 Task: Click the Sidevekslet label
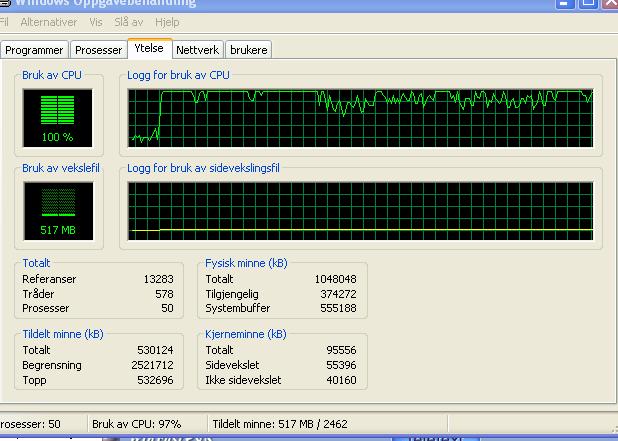[x=232, y=365]
